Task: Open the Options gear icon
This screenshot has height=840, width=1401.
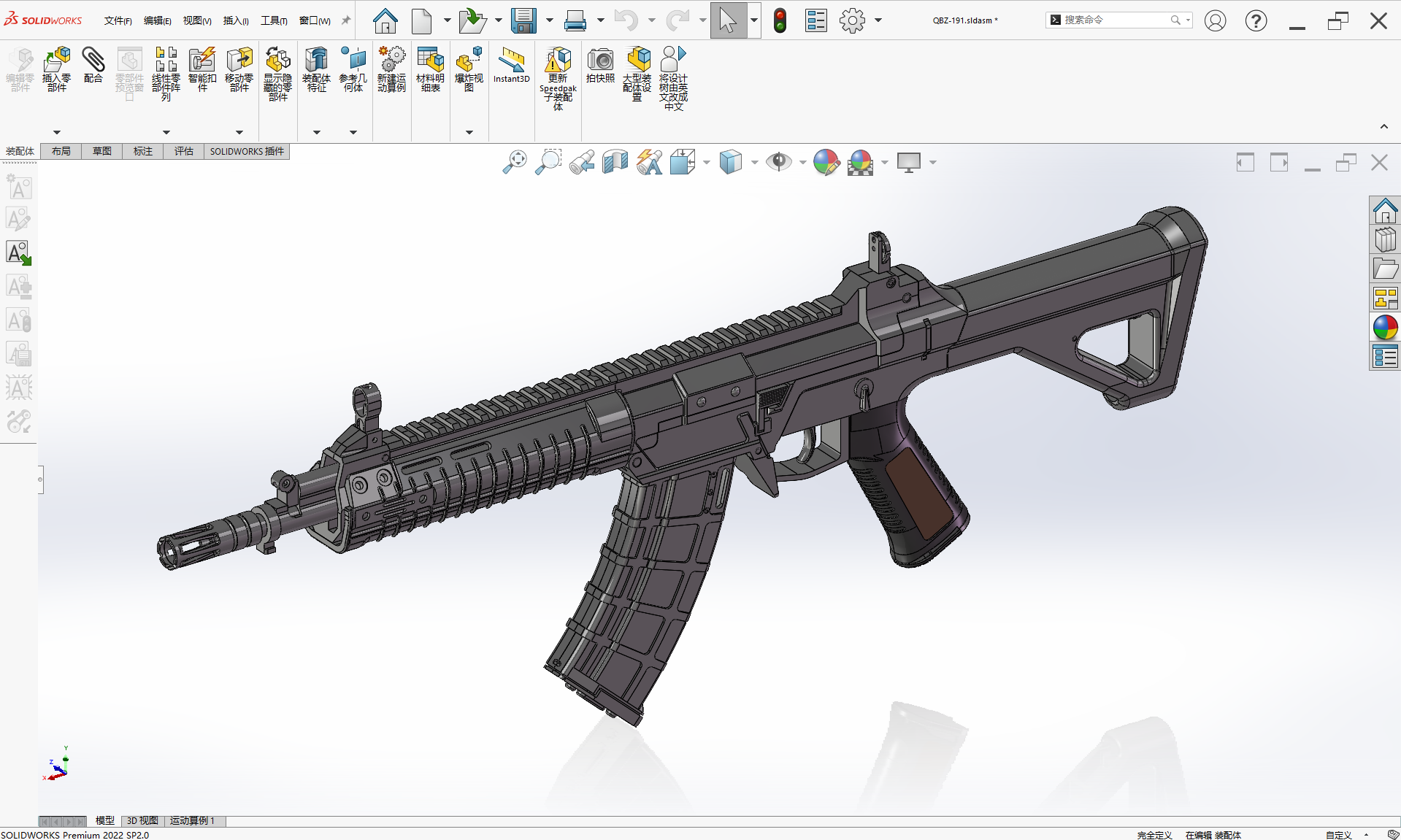Action: coord(852,20)
